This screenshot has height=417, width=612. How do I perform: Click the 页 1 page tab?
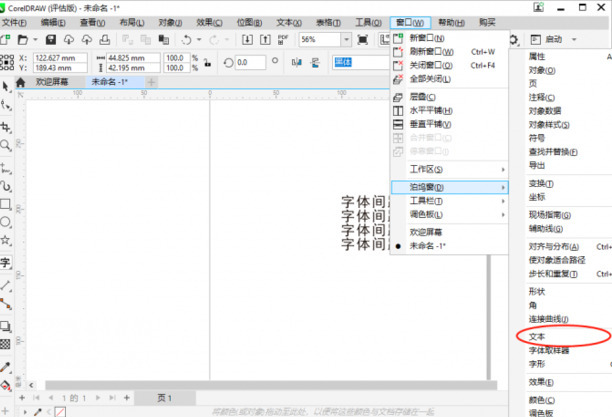click(164, 398)
